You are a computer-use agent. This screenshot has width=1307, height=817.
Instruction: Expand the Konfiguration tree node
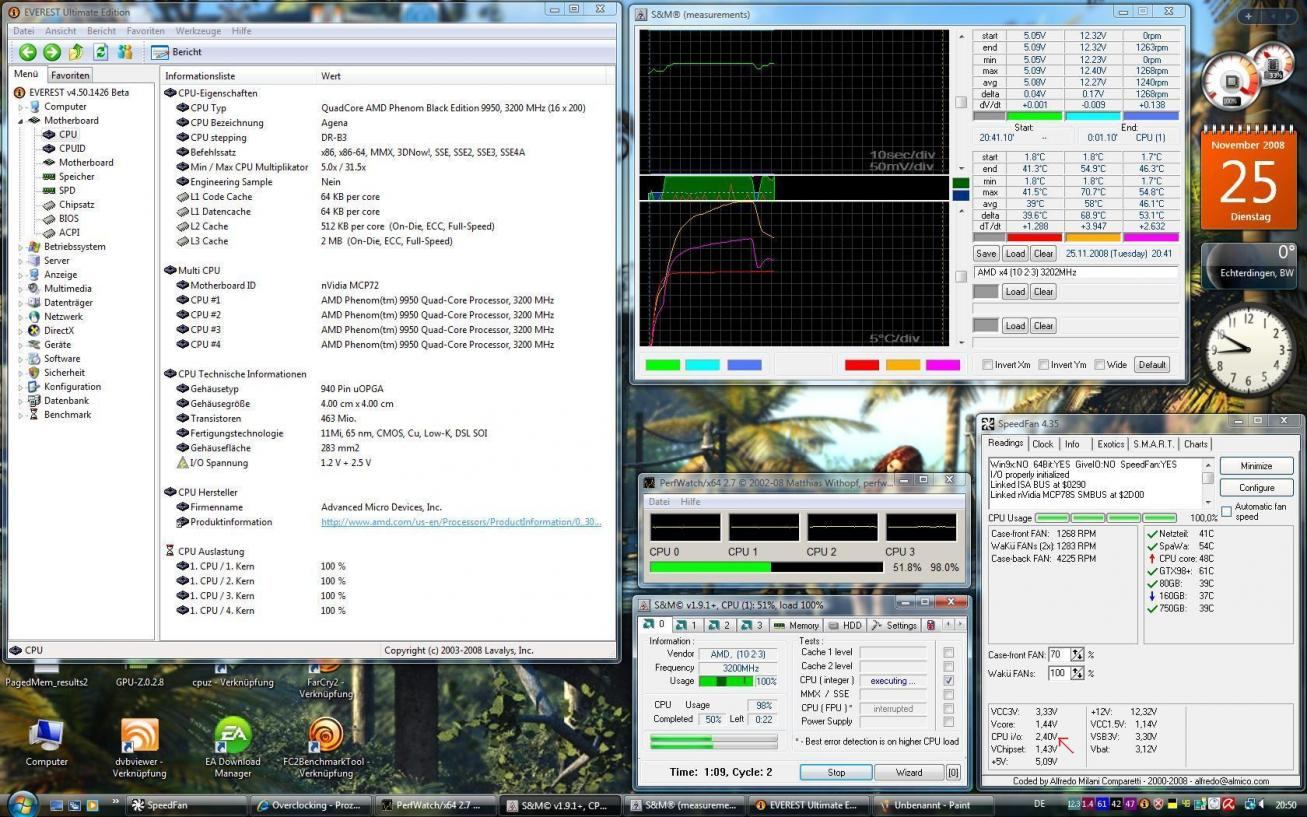(x=20, y=386)
